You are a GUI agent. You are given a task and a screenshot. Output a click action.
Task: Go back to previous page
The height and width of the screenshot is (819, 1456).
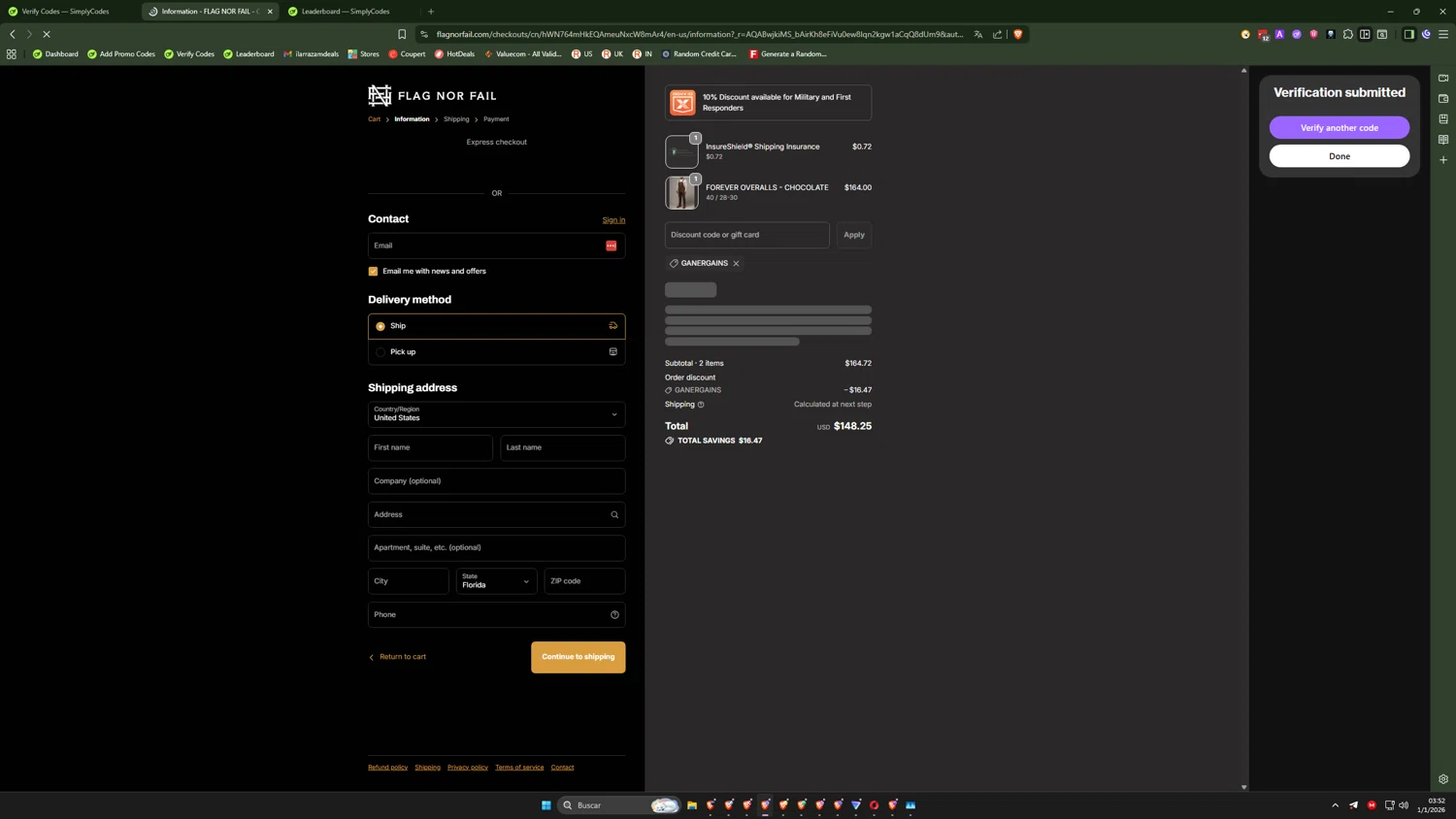tap(13, 34)
